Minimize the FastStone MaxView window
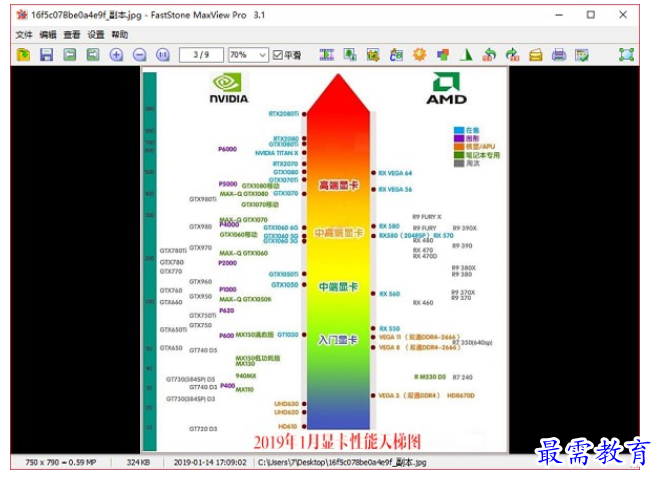This screenshot has width=659, height=484. [x=559, y=15]
